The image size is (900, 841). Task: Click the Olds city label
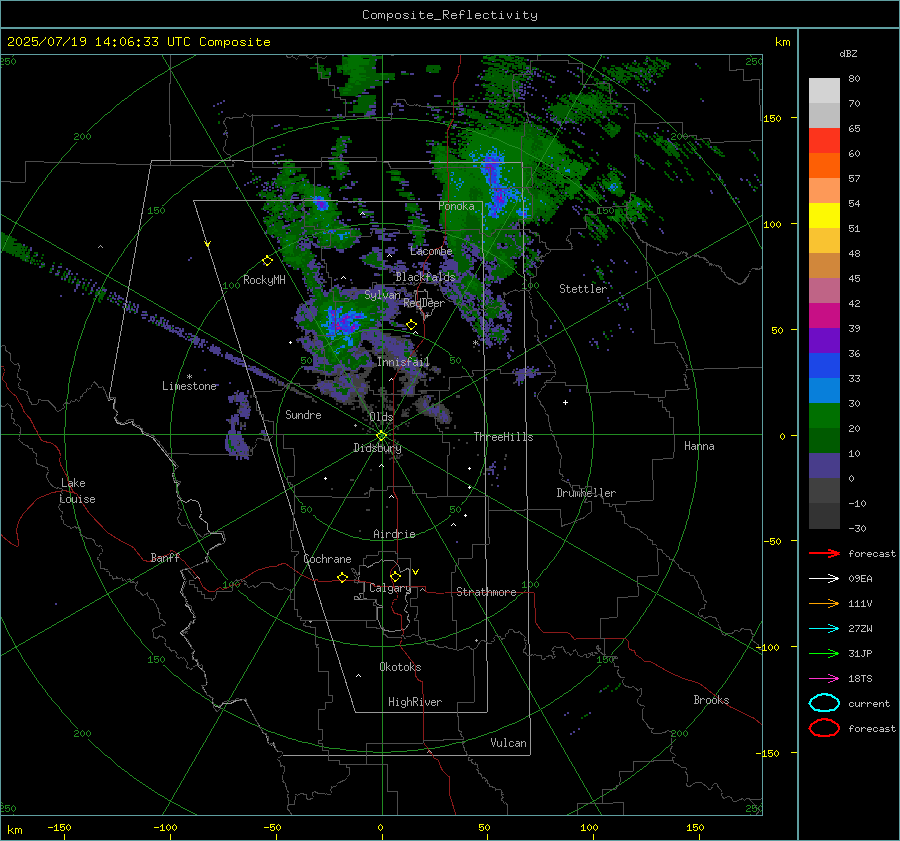coord(381,417)
